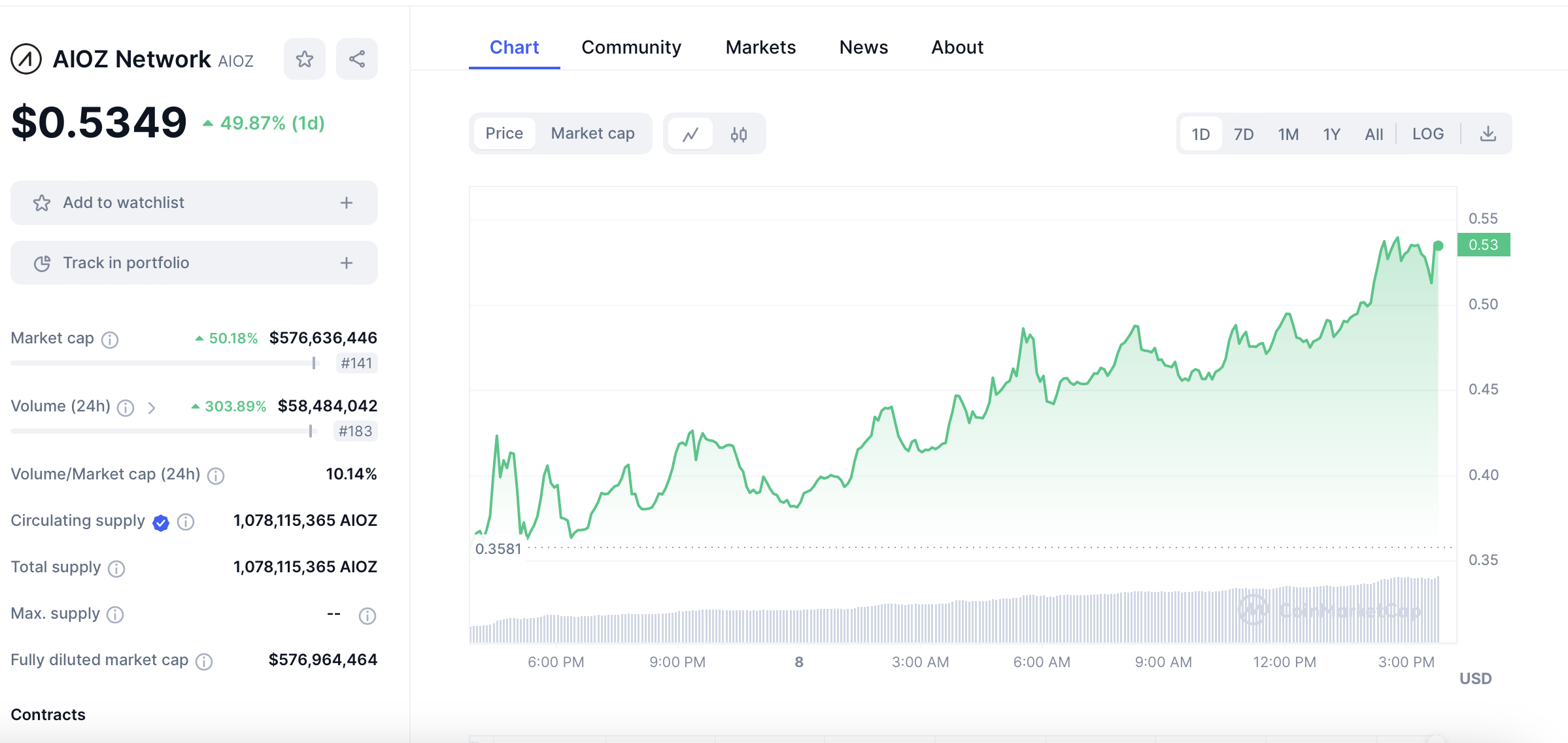This screenshot has height=743, width=1568.
Task: Download chart data icon
Action: click(1488, 134)
